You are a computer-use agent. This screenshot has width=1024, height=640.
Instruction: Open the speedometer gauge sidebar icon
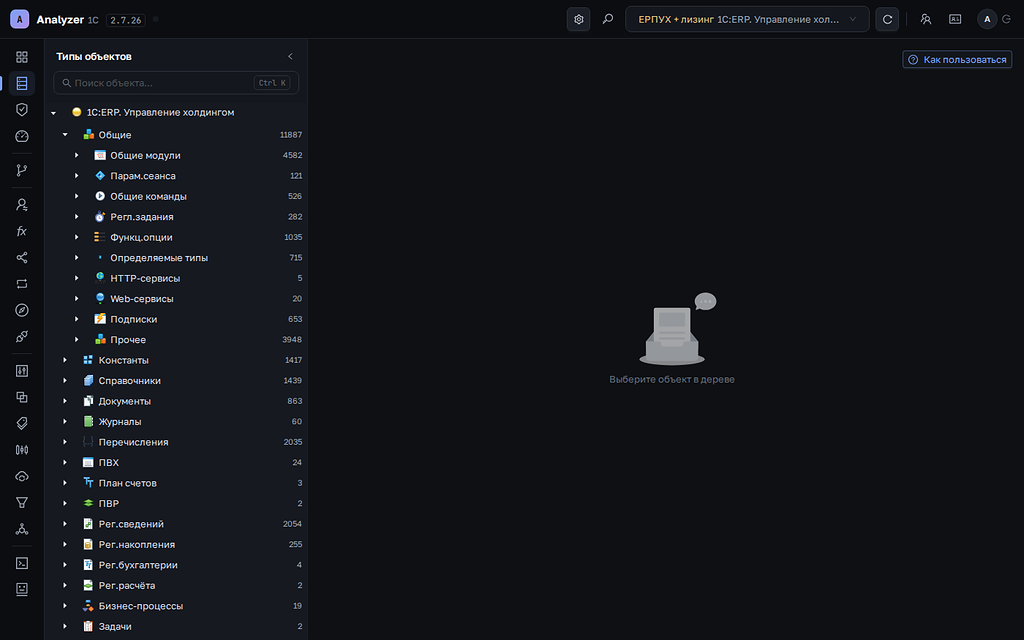tap(22, 136)
